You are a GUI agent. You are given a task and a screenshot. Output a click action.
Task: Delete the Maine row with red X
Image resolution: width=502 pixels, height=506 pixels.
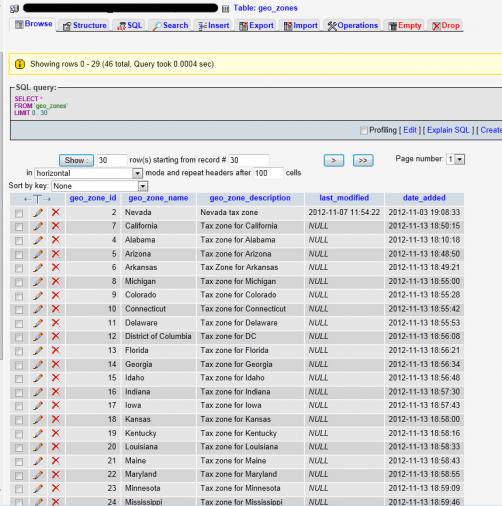tap(56, 461)
